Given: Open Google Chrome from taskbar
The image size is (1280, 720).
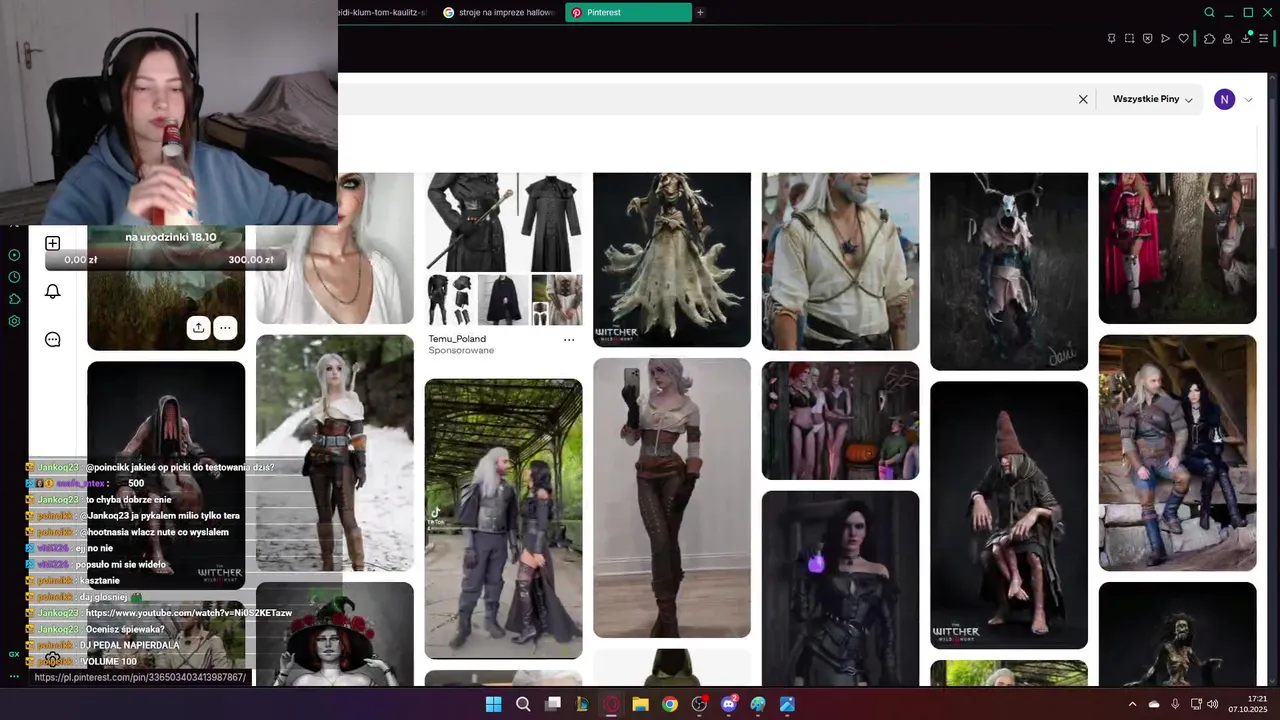Looking at the screenshot, I should coord(670,704).
